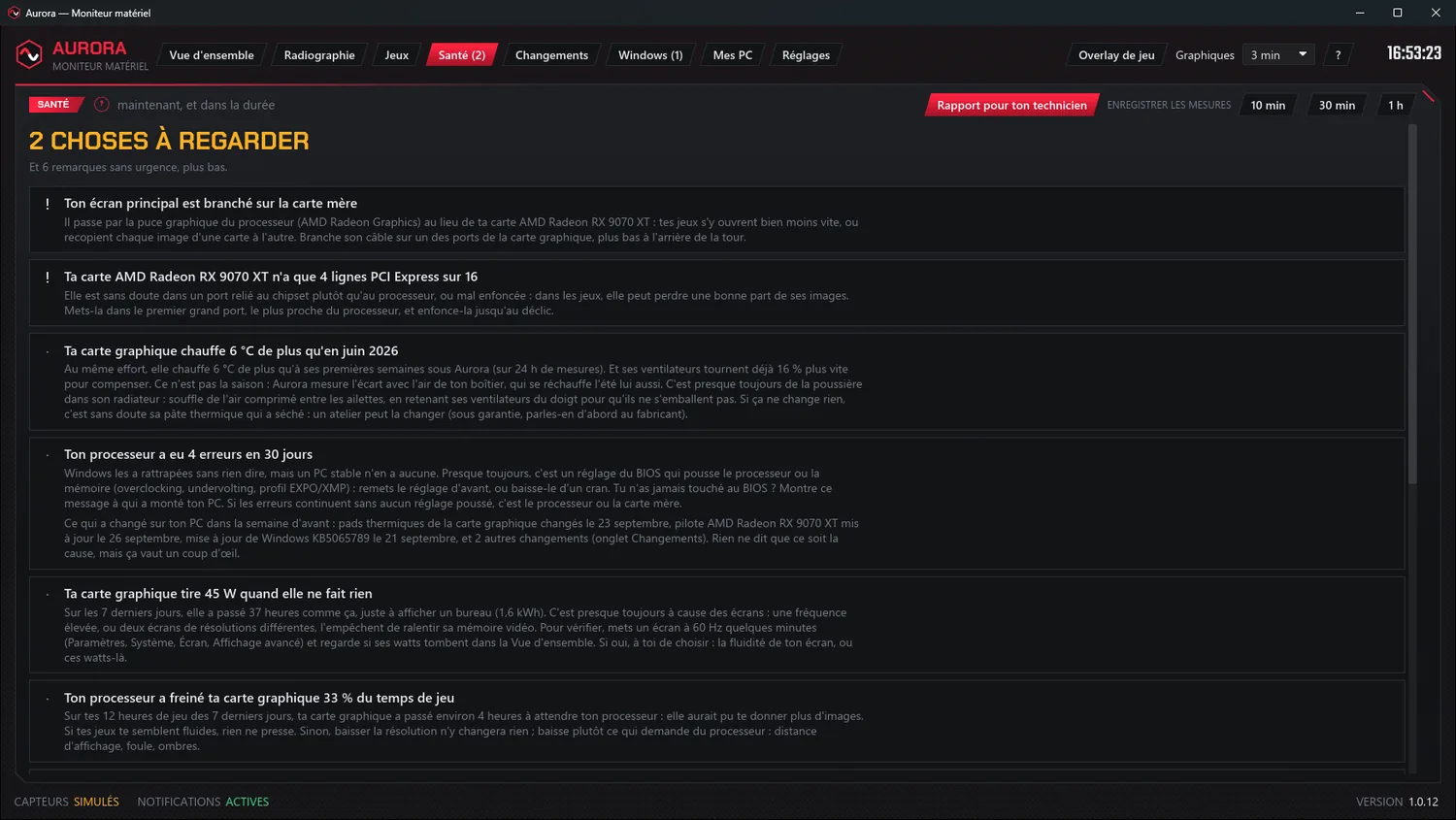Select the Santé (2) tab
Screen dimensions: 1456x820
coord(462,55)
